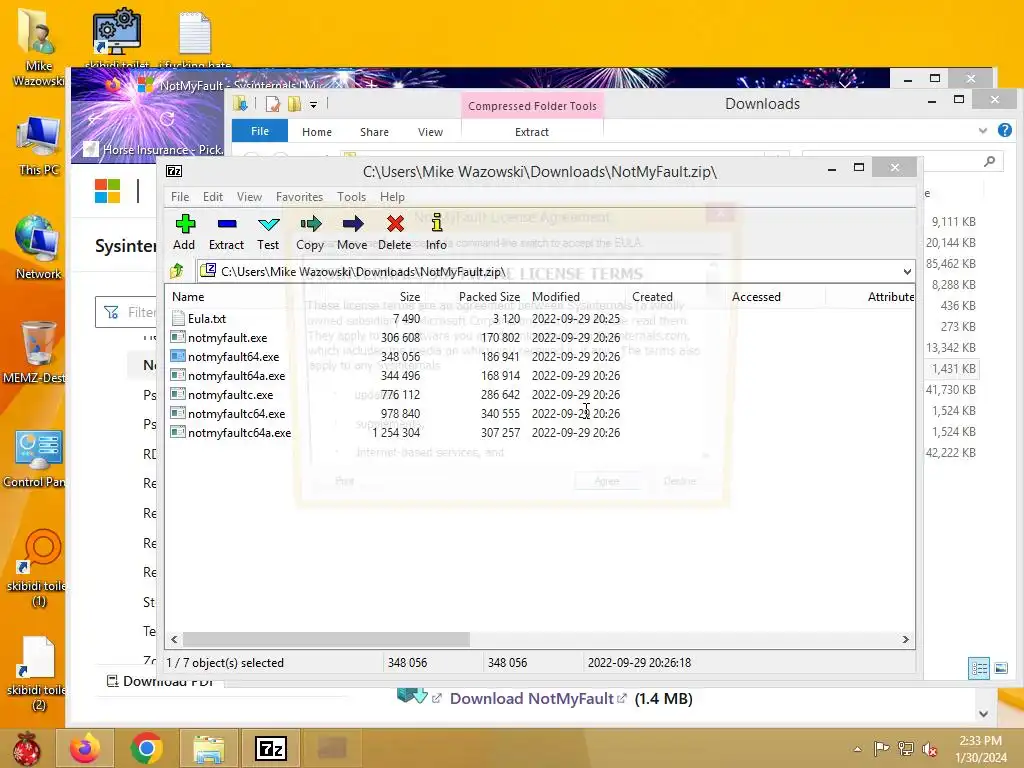Open the 7-Zip Help menu

coord(392,197)
